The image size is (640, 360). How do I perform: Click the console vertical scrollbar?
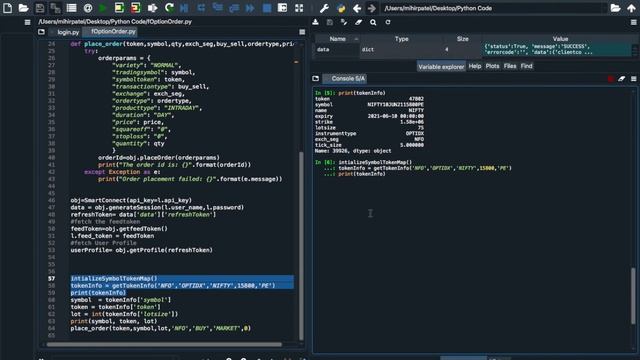(x=633, y=296)
